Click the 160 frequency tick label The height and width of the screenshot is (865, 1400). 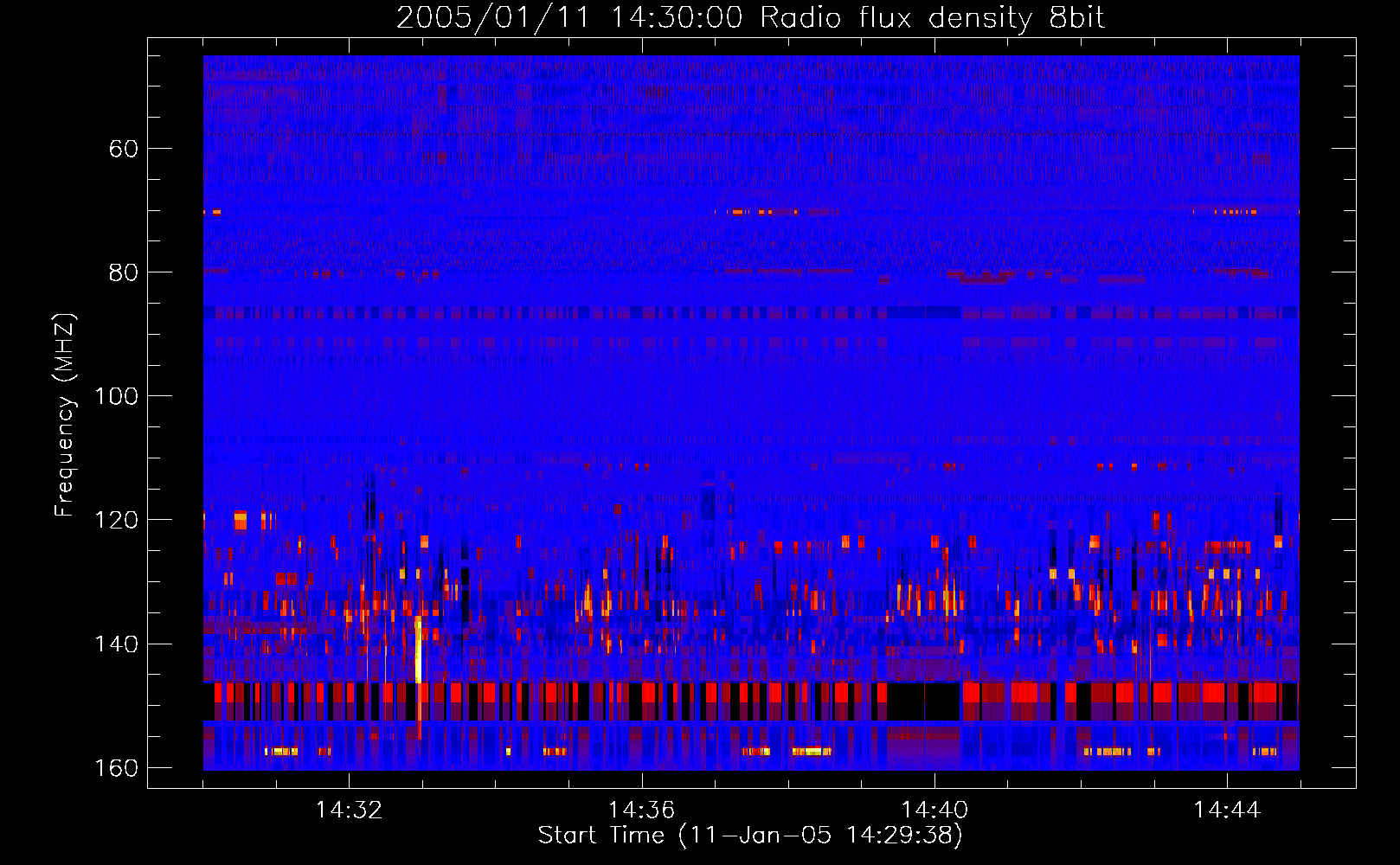[117, 768]
